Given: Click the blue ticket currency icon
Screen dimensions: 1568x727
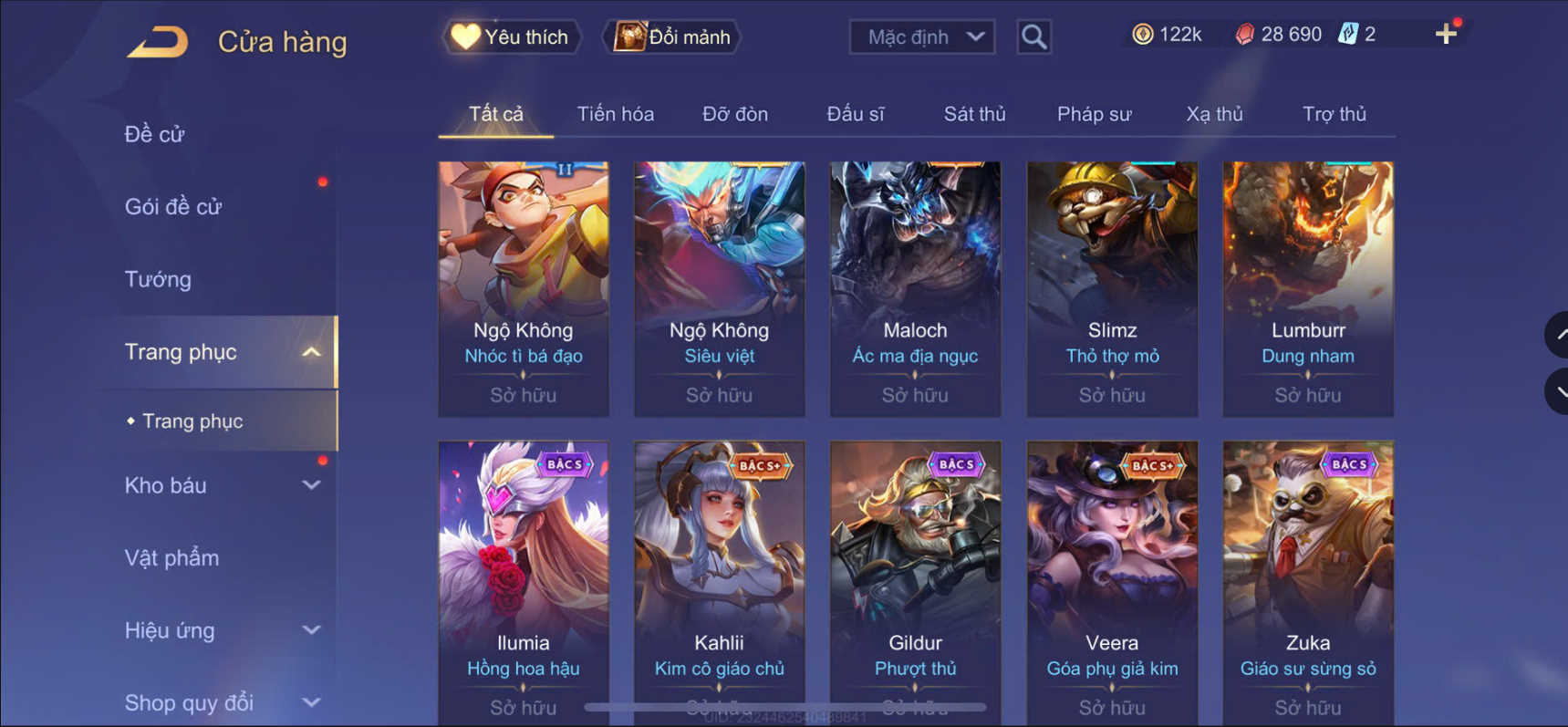Looking at the screenshot, I should tap(1347, 35).
